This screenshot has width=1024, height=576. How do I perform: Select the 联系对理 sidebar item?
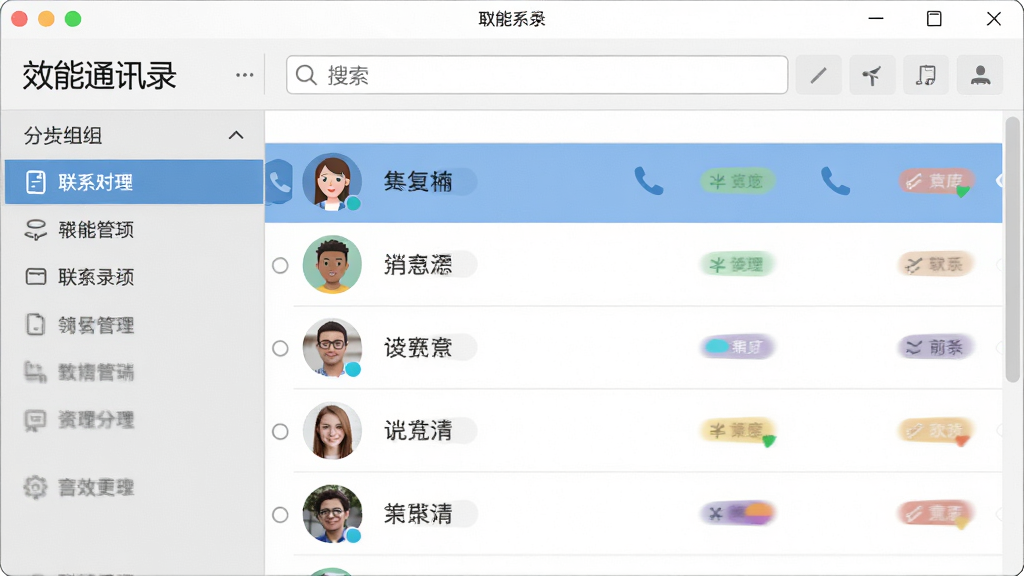pos(134,182)
